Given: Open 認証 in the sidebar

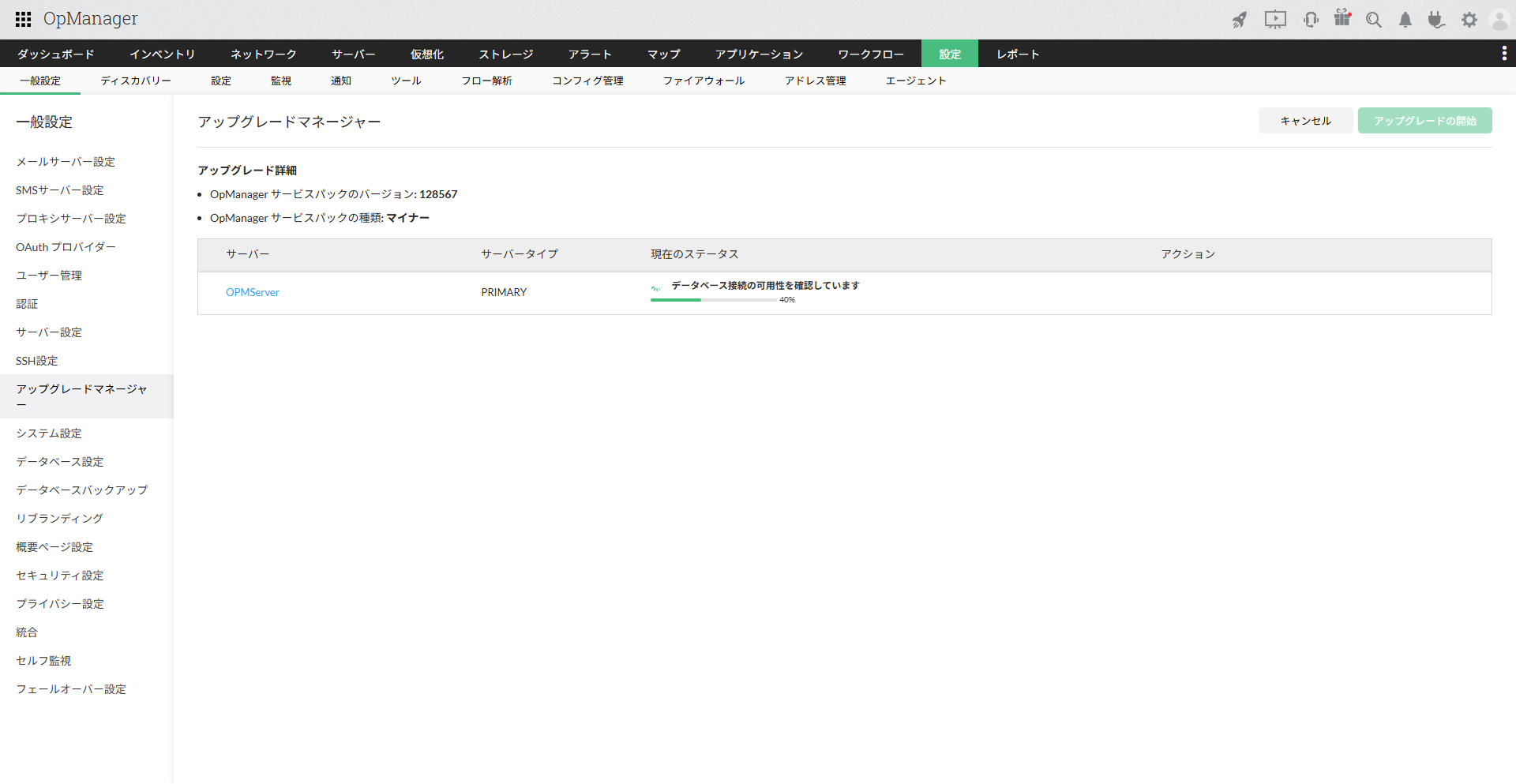Looking at the screenshot, I should 87,304.
